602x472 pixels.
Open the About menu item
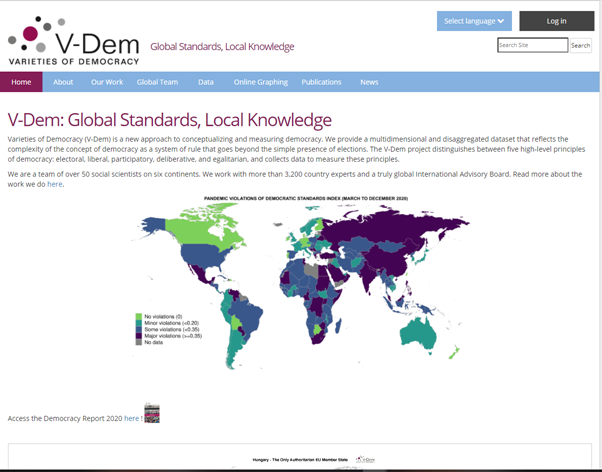(x=63, y=82)
